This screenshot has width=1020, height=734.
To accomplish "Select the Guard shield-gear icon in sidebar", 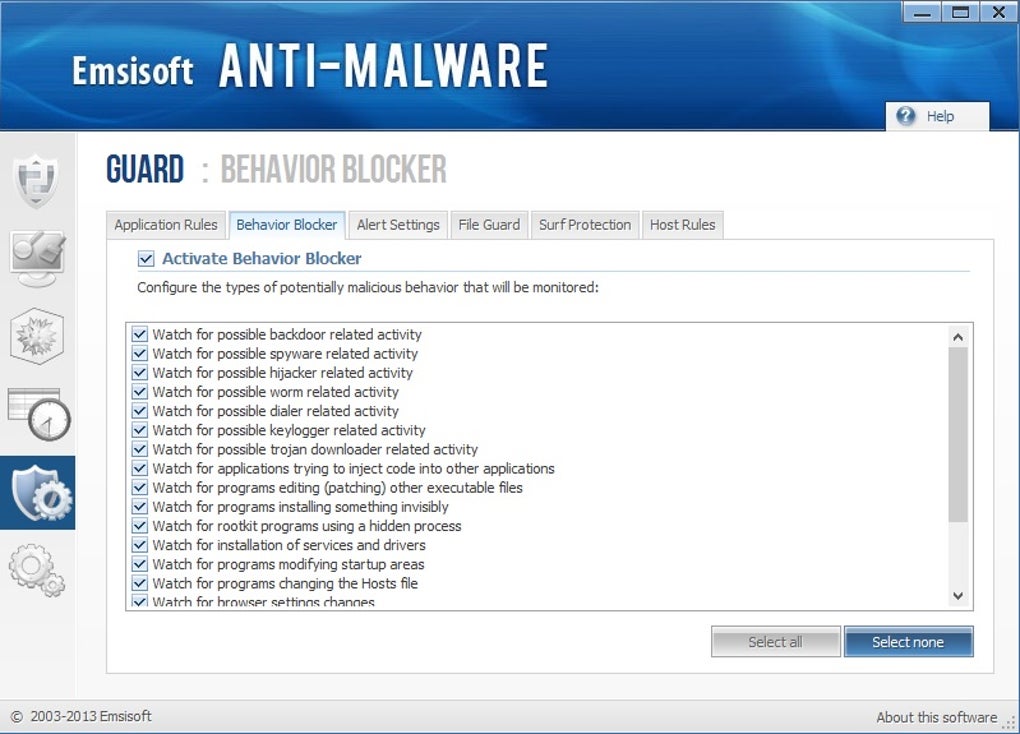I will point(38,493).
